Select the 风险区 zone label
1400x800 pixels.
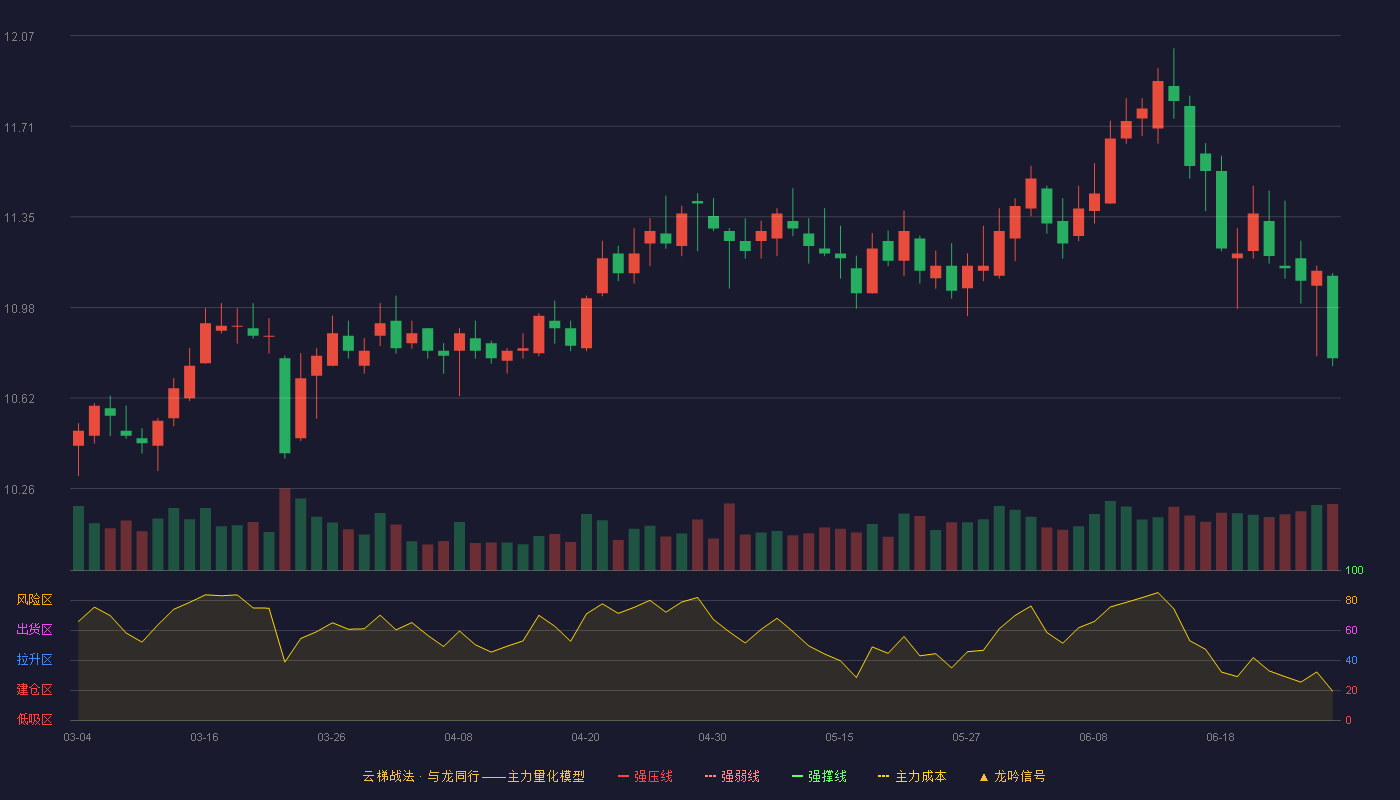pyautogui.click(x=34, y=600)
